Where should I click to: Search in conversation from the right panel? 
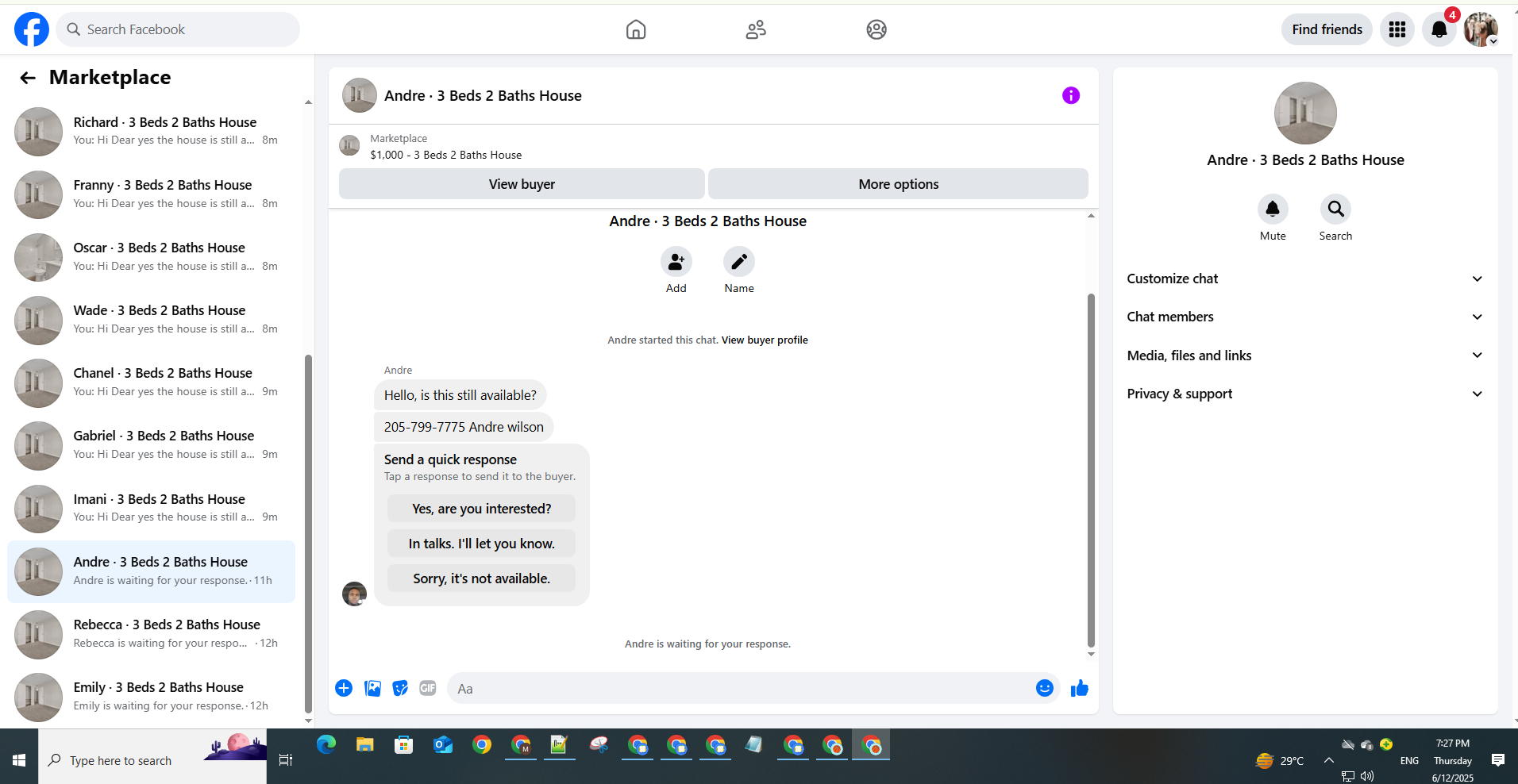[x=1336, y=209]
